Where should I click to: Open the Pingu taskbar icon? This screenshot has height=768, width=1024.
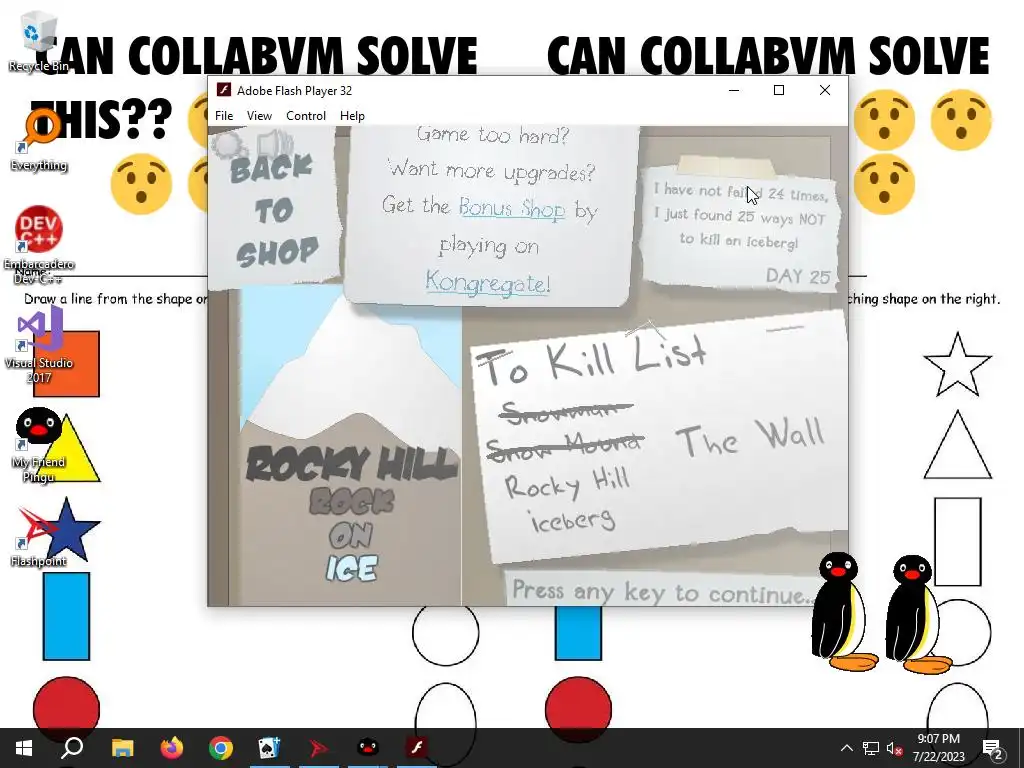(x=368, y=748)
